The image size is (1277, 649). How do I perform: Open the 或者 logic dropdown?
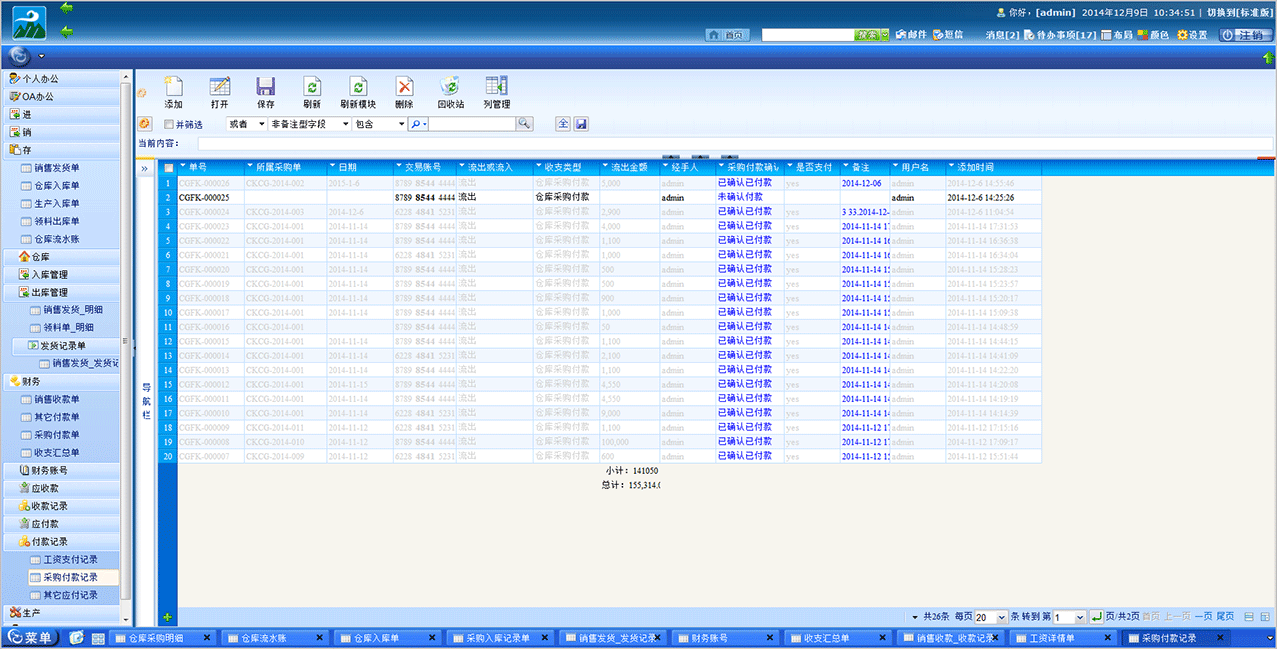[x=247, y=124]
